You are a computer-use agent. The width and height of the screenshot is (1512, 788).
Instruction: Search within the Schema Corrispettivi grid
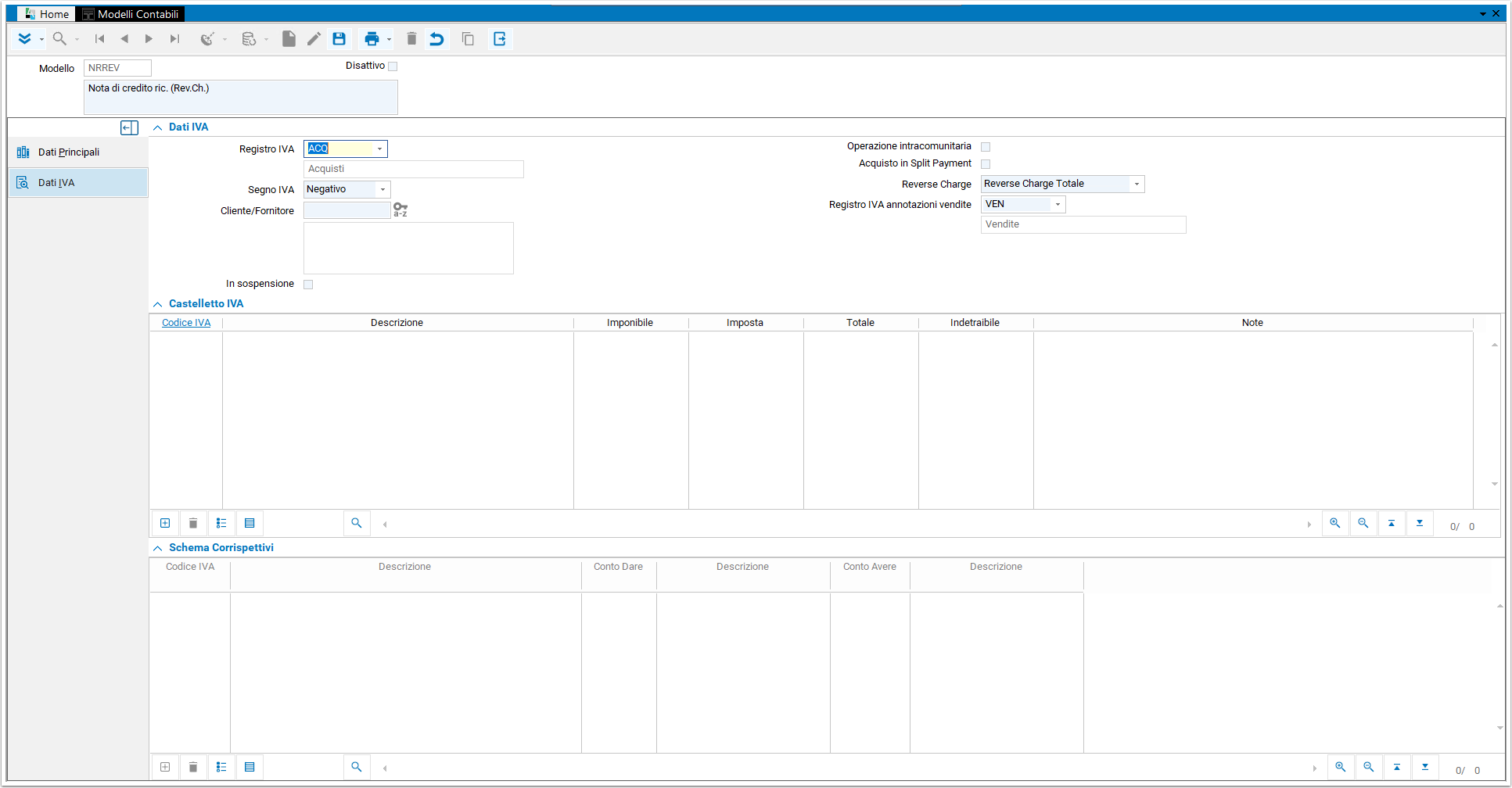coord(357,767)
